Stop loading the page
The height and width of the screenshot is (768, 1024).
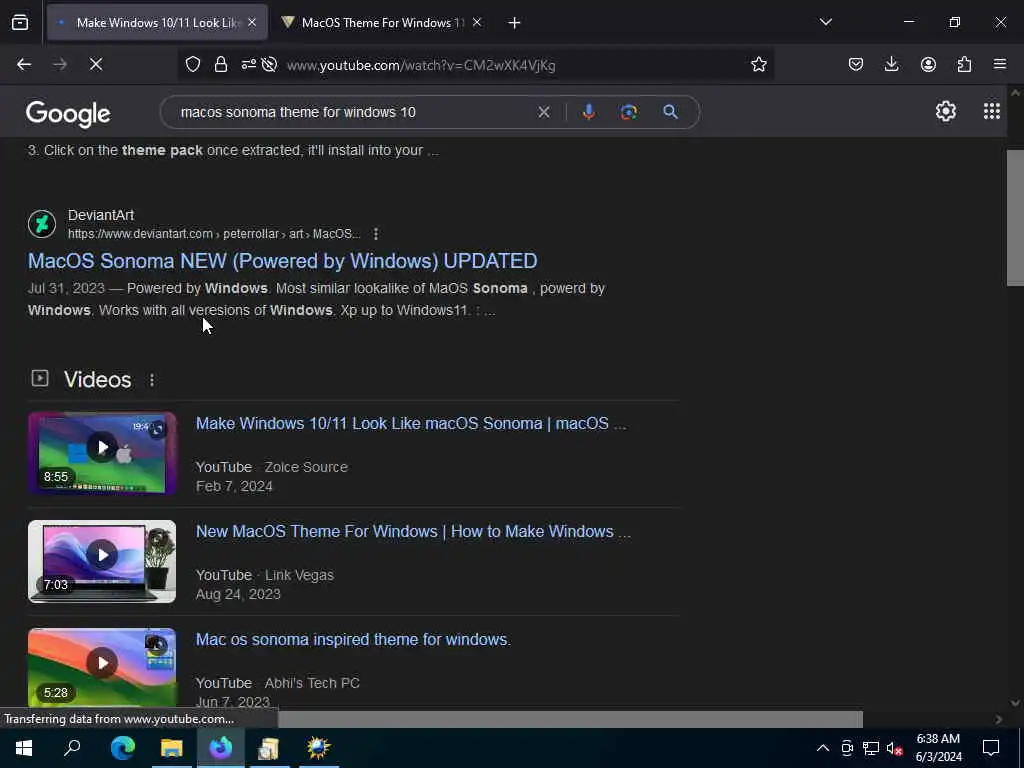(96, 64)
